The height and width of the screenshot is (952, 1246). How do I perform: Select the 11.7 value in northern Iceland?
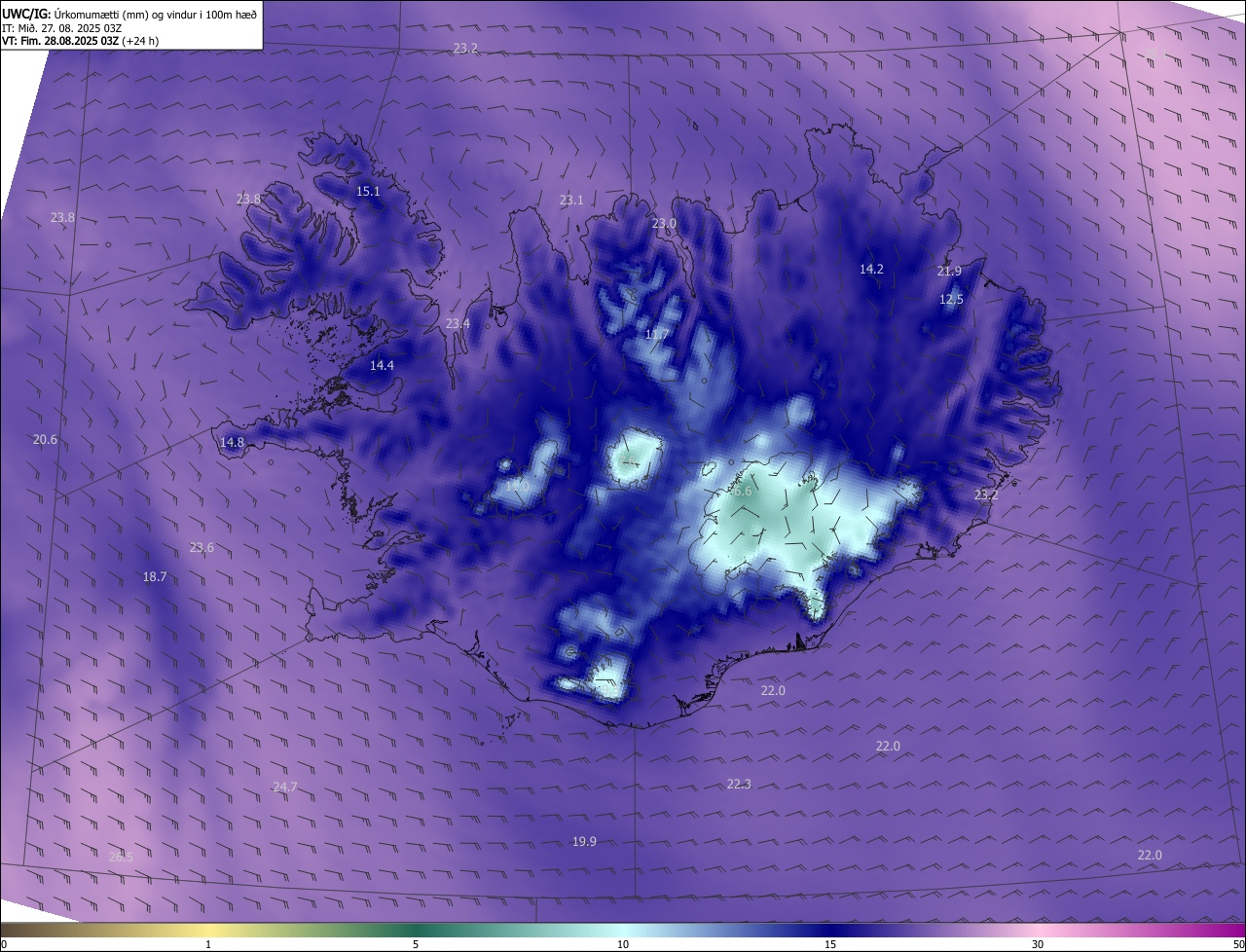[x=657, y=335]
